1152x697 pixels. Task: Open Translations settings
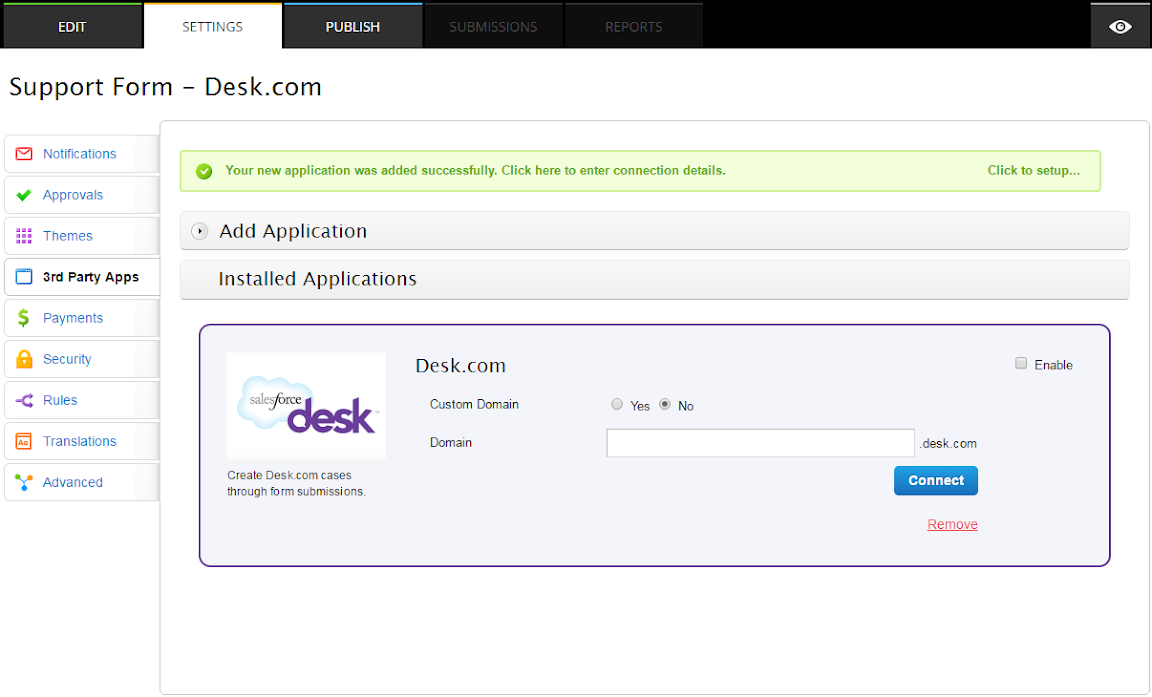(x=82, y=441)
